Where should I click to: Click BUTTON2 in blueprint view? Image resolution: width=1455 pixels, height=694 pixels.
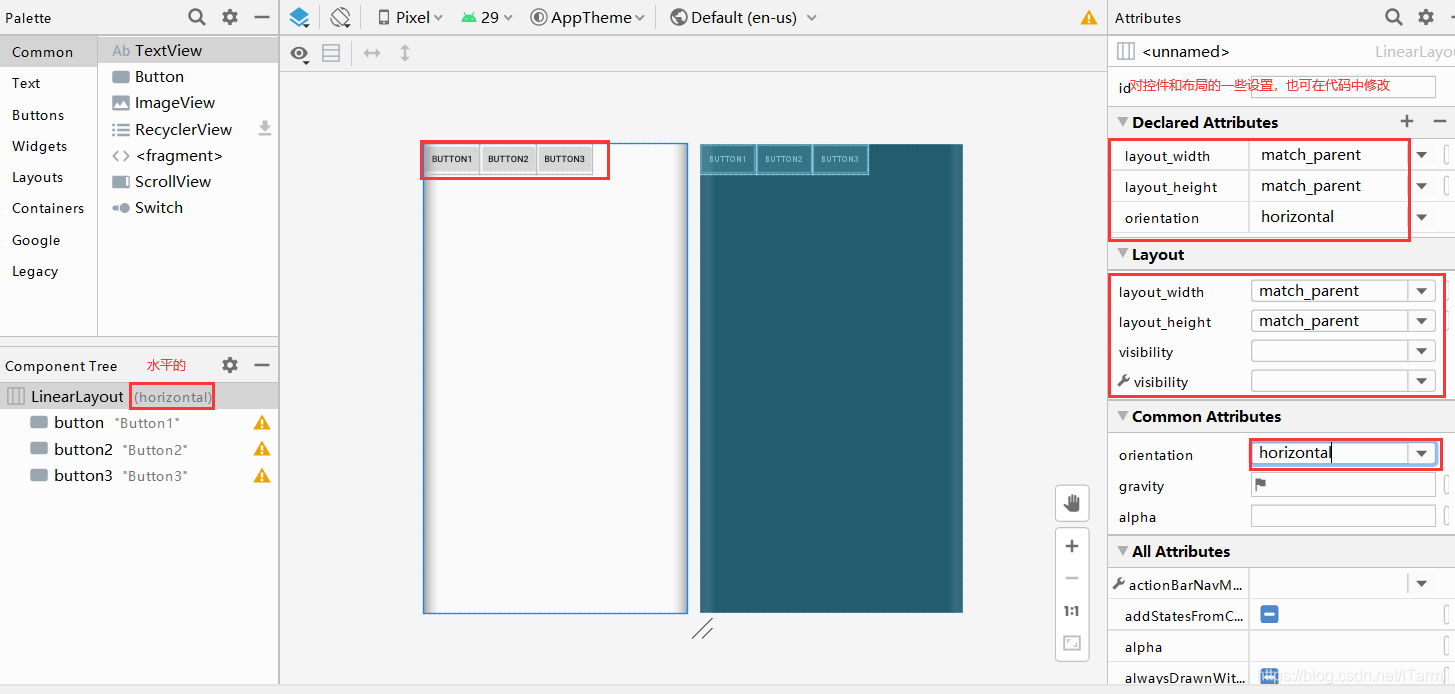(784, 159)
